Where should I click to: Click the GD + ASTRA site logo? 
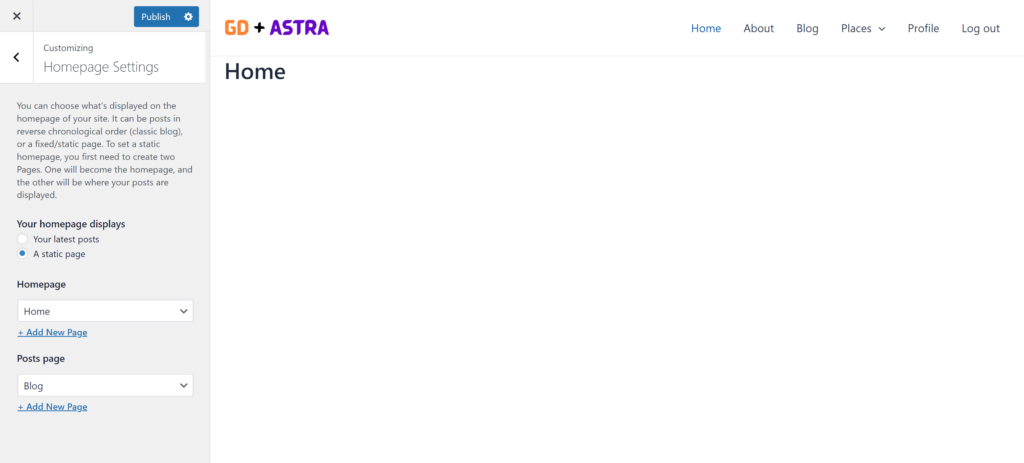click(276, 28)
